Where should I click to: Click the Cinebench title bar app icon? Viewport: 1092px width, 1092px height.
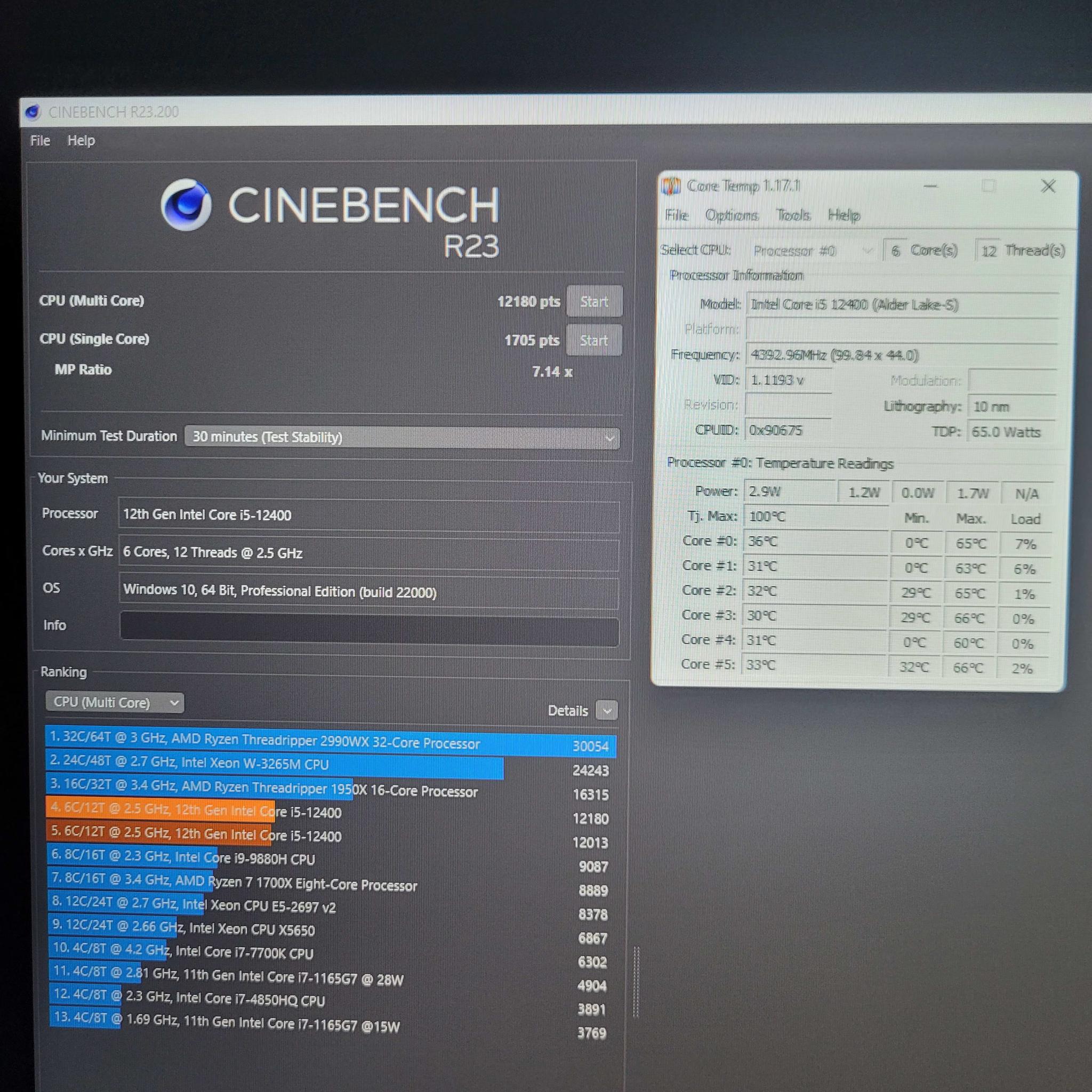point(33,112)
